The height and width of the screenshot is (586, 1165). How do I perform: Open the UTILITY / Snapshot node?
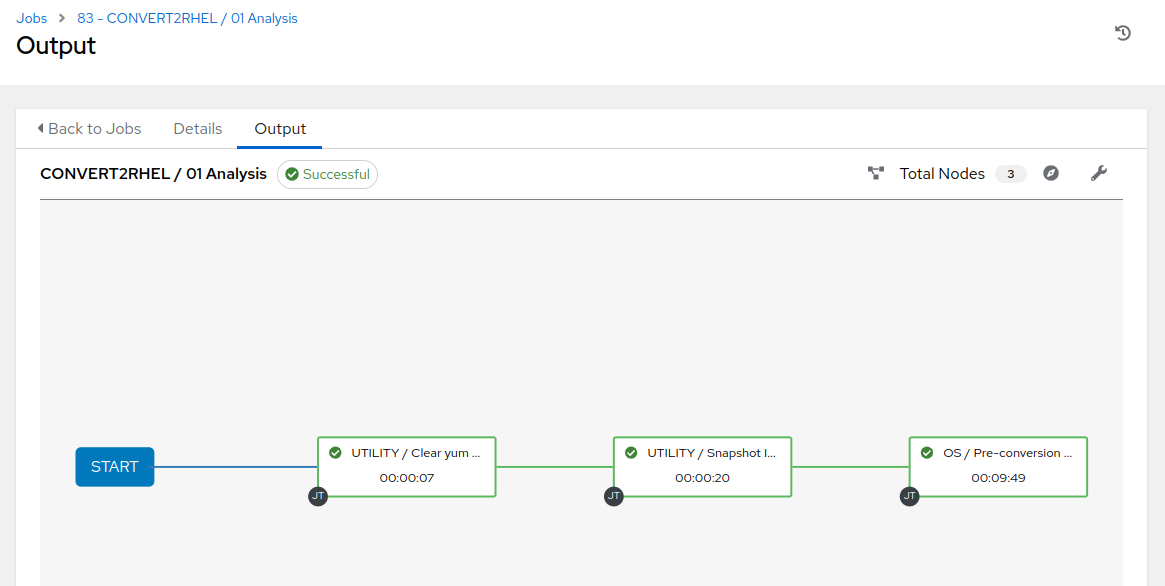(x=702, y=467)
